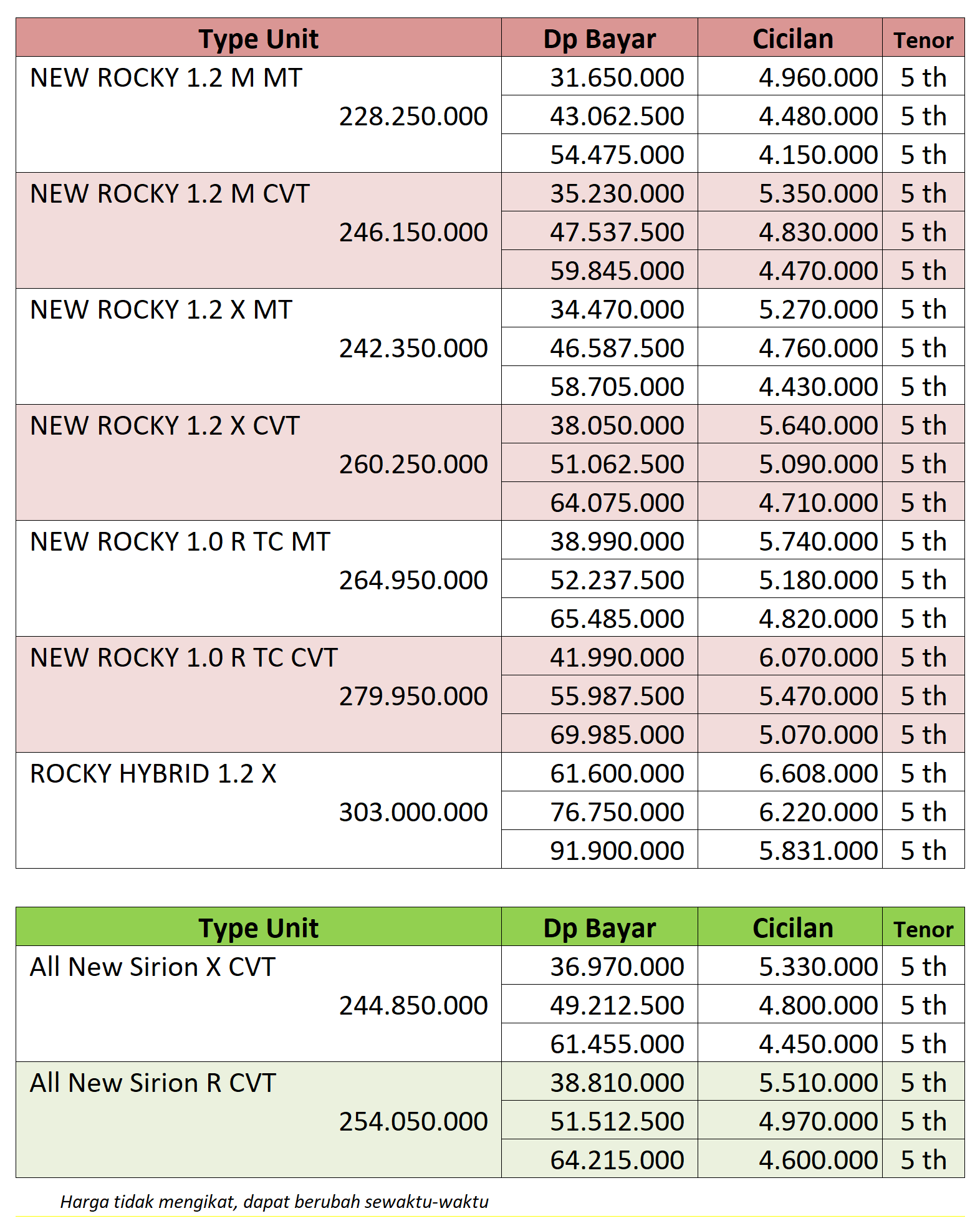
Task: Click the installment value 6.608.000
Action: coord(818,774)
